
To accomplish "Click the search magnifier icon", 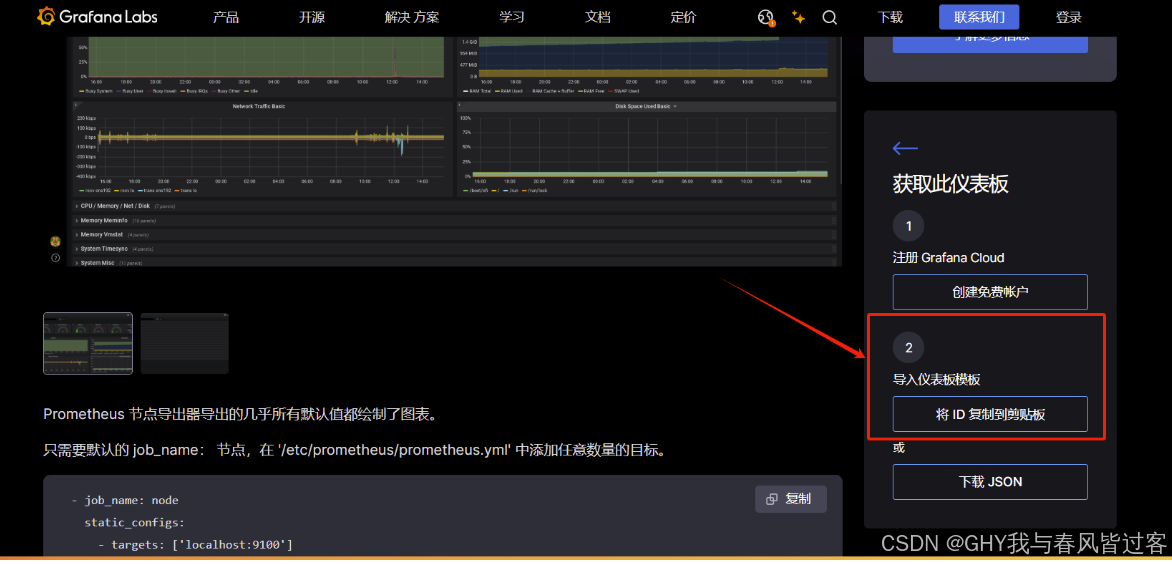I will (x=830, y=17).
